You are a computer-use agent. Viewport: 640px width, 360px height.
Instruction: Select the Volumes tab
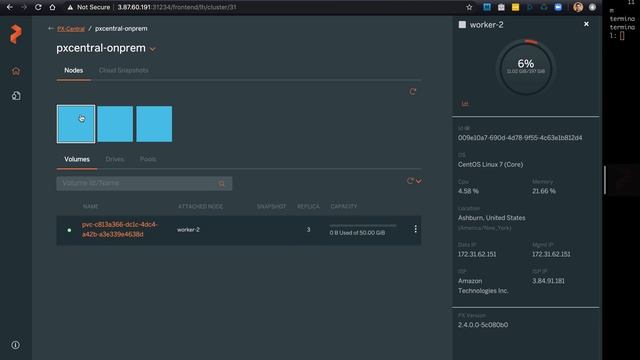(77, 159)
